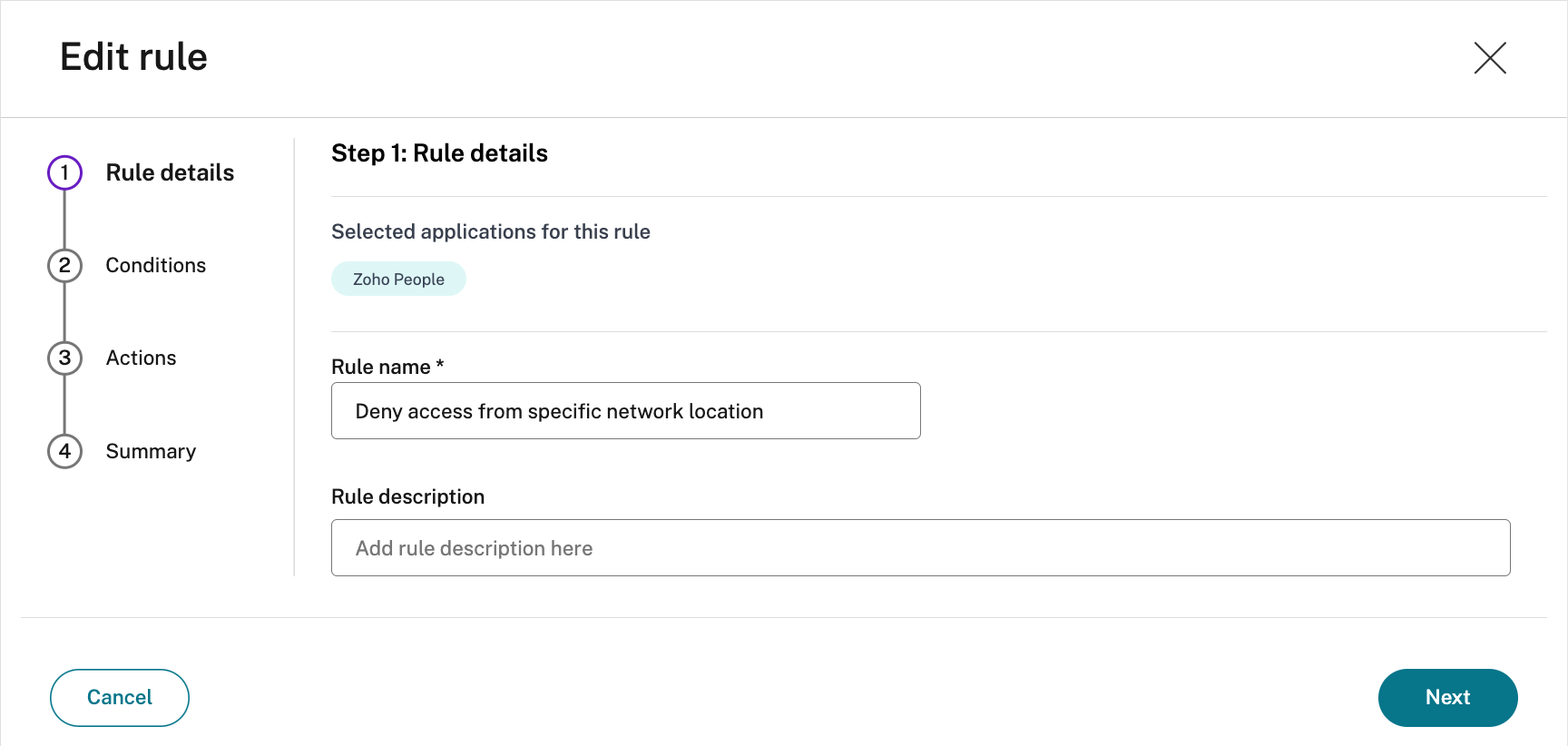
Task: Click "Selected applications for this rule" text
Action: pos(490,231)
